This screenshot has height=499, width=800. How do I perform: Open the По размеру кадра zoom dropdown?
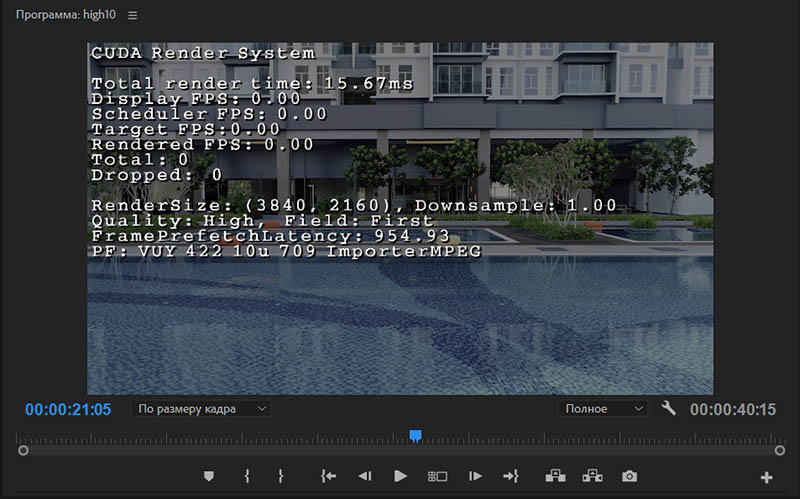click(202, 409)
